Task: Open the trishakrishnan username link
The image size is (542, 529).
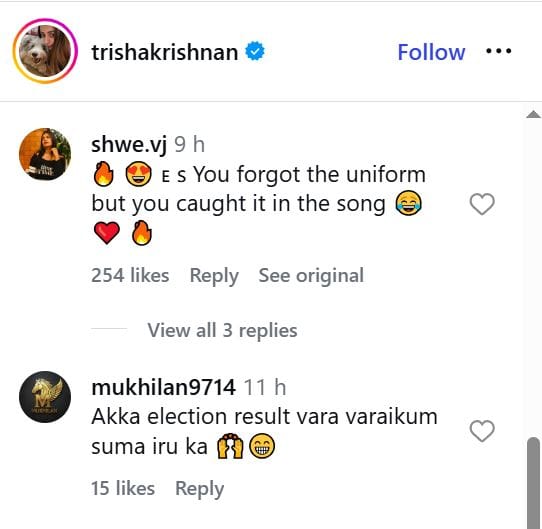Action: click(165, 52)
